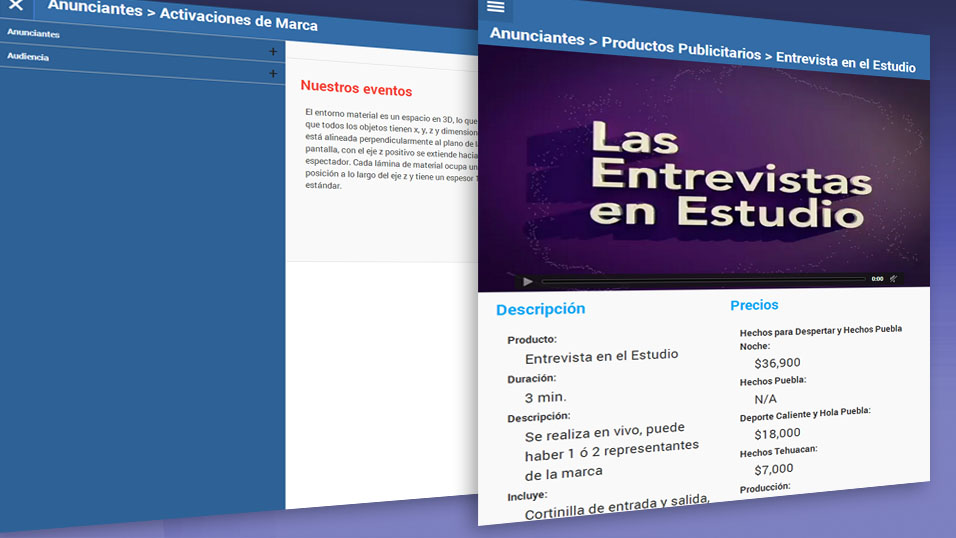Screen dimensions: 956x538
Task: Click the Precios section heading
Action: pyautogui.click(x=754, y=305)
